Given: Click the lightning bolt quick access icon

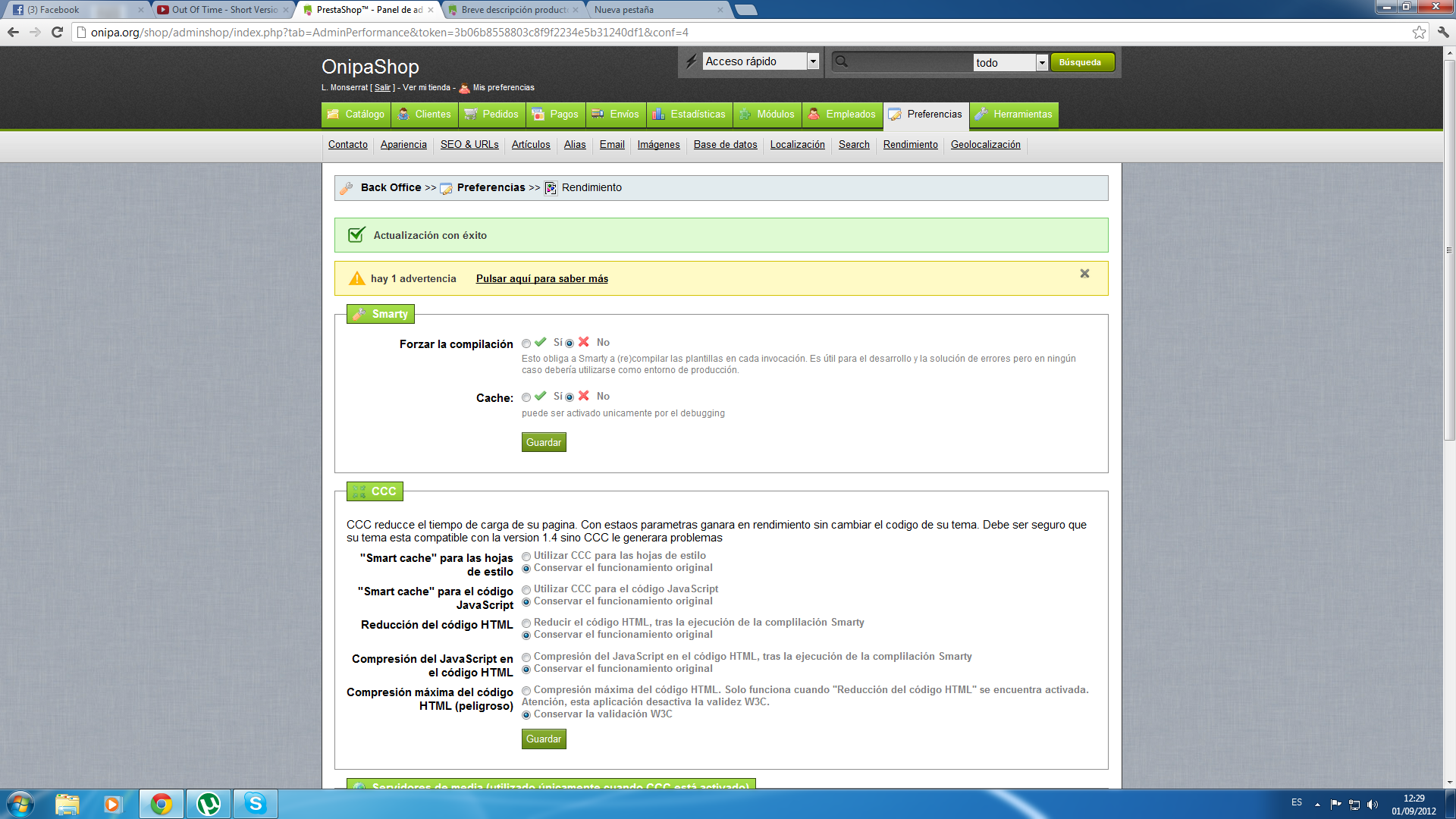Looking at the screenshot, I should [x=691, y=61].
